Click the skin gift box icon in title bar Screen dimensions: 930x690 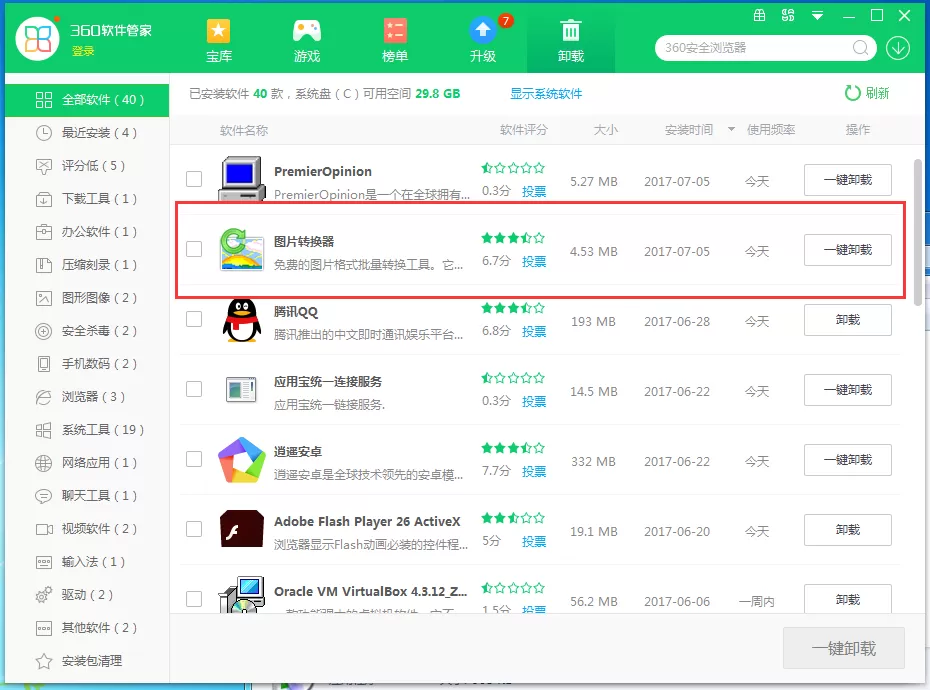coord(759,15)
